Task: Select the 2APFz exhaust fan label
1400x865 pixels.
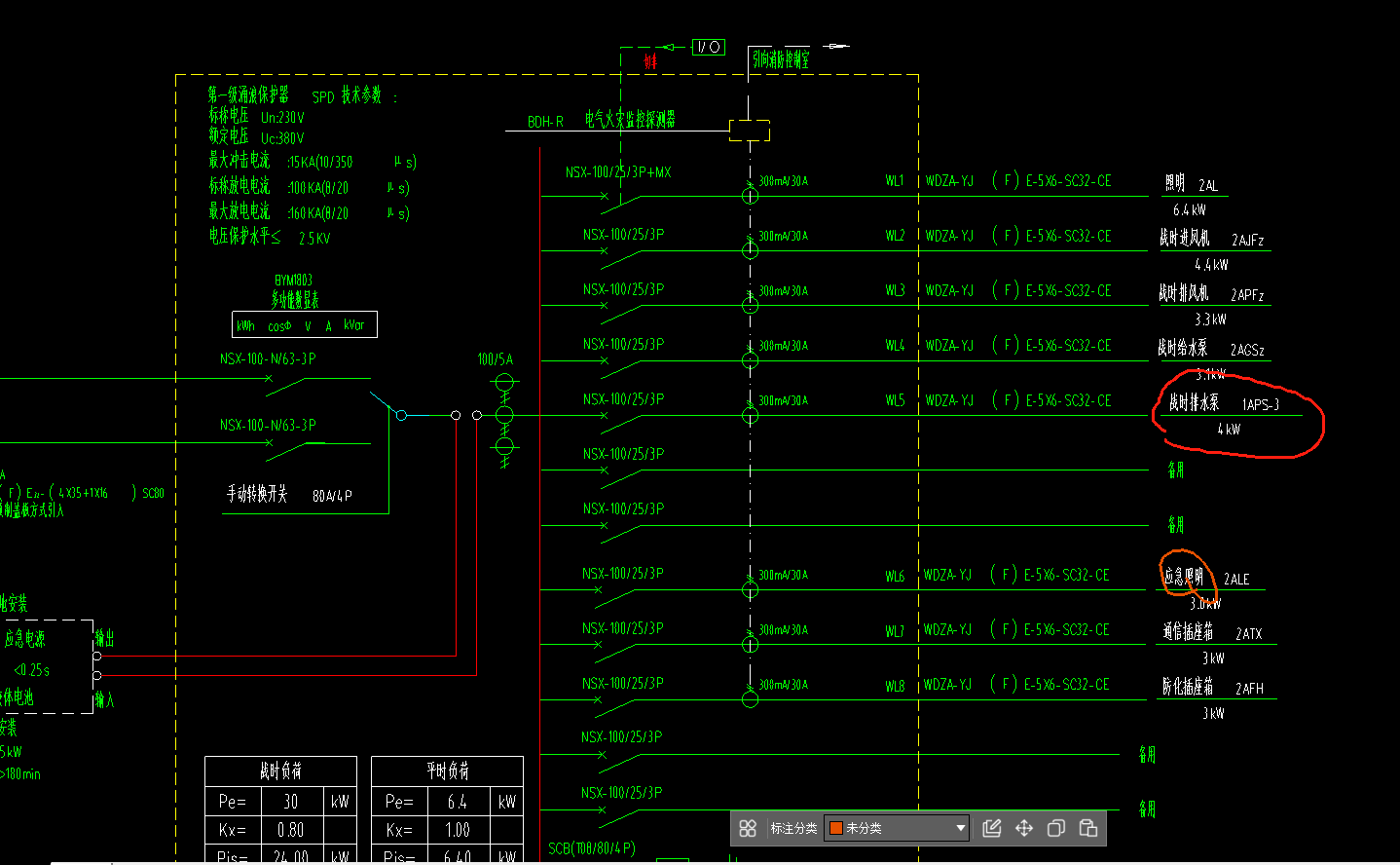Action: point(1247,294)
